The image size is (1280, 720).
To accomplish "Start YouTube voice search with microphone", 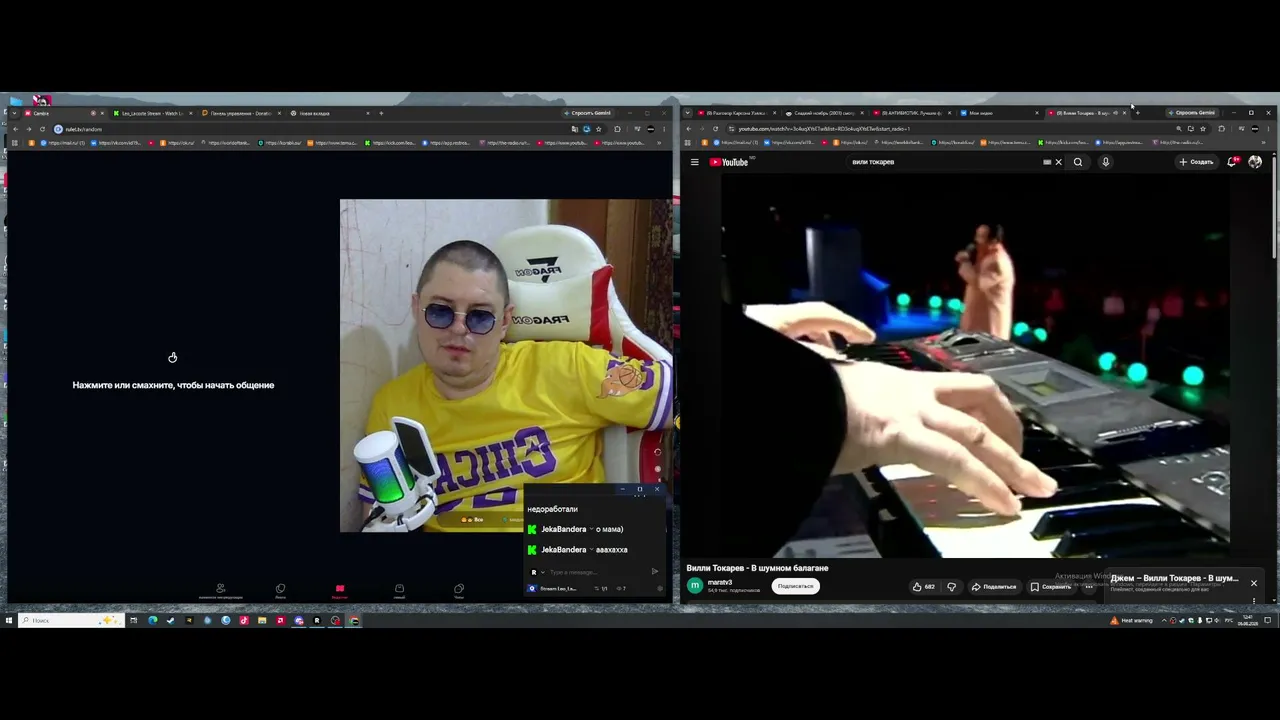I will pos(1105,162).
